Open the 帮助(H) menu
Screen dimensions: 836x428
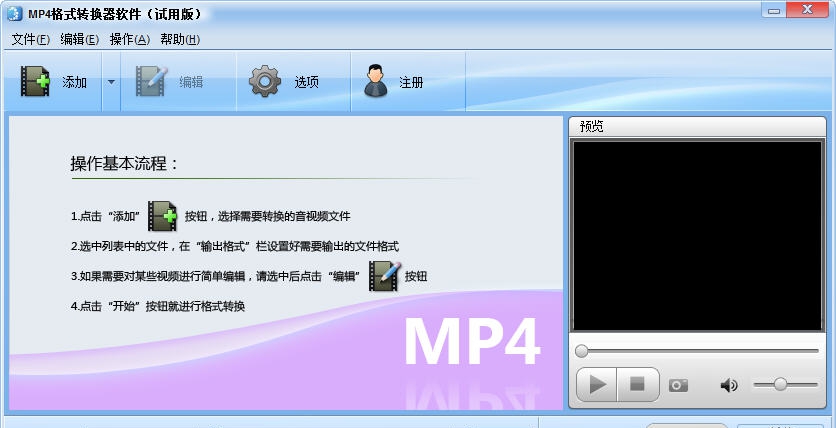(x=180, y=39)
